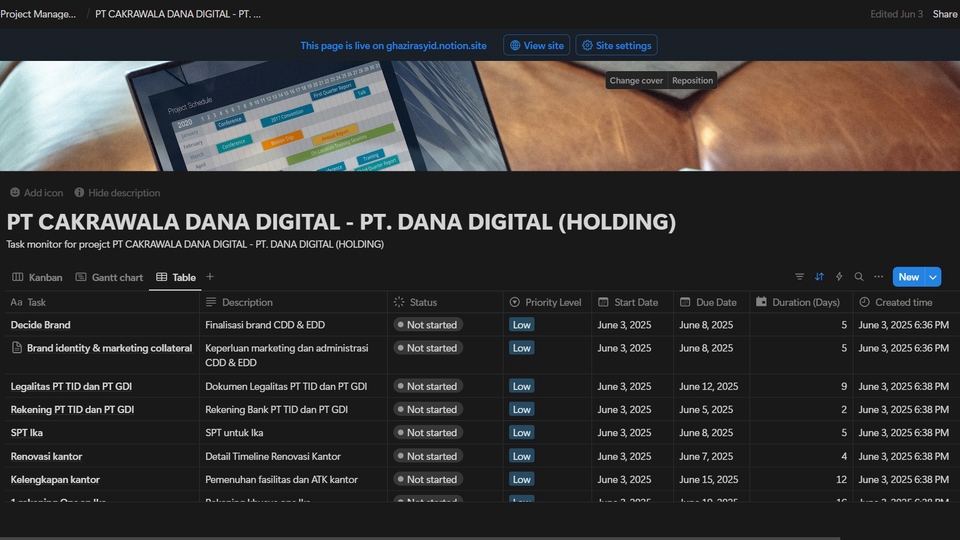Click the laptop cover image
The image size is (960, 540).
pos(480,116)
